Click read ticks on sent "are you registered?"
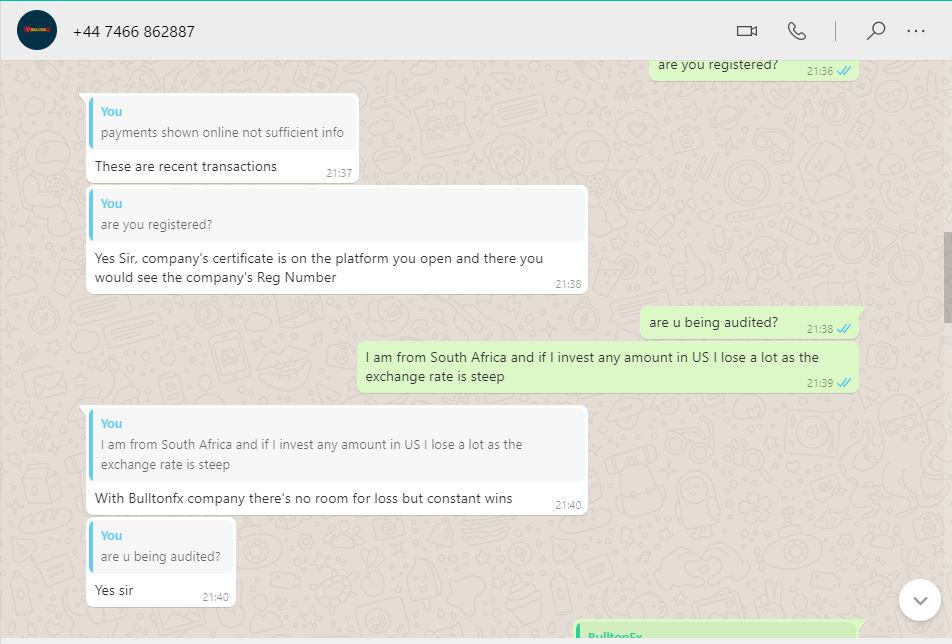The height and width of the screenshot is (644, 952). click(845, 71)
